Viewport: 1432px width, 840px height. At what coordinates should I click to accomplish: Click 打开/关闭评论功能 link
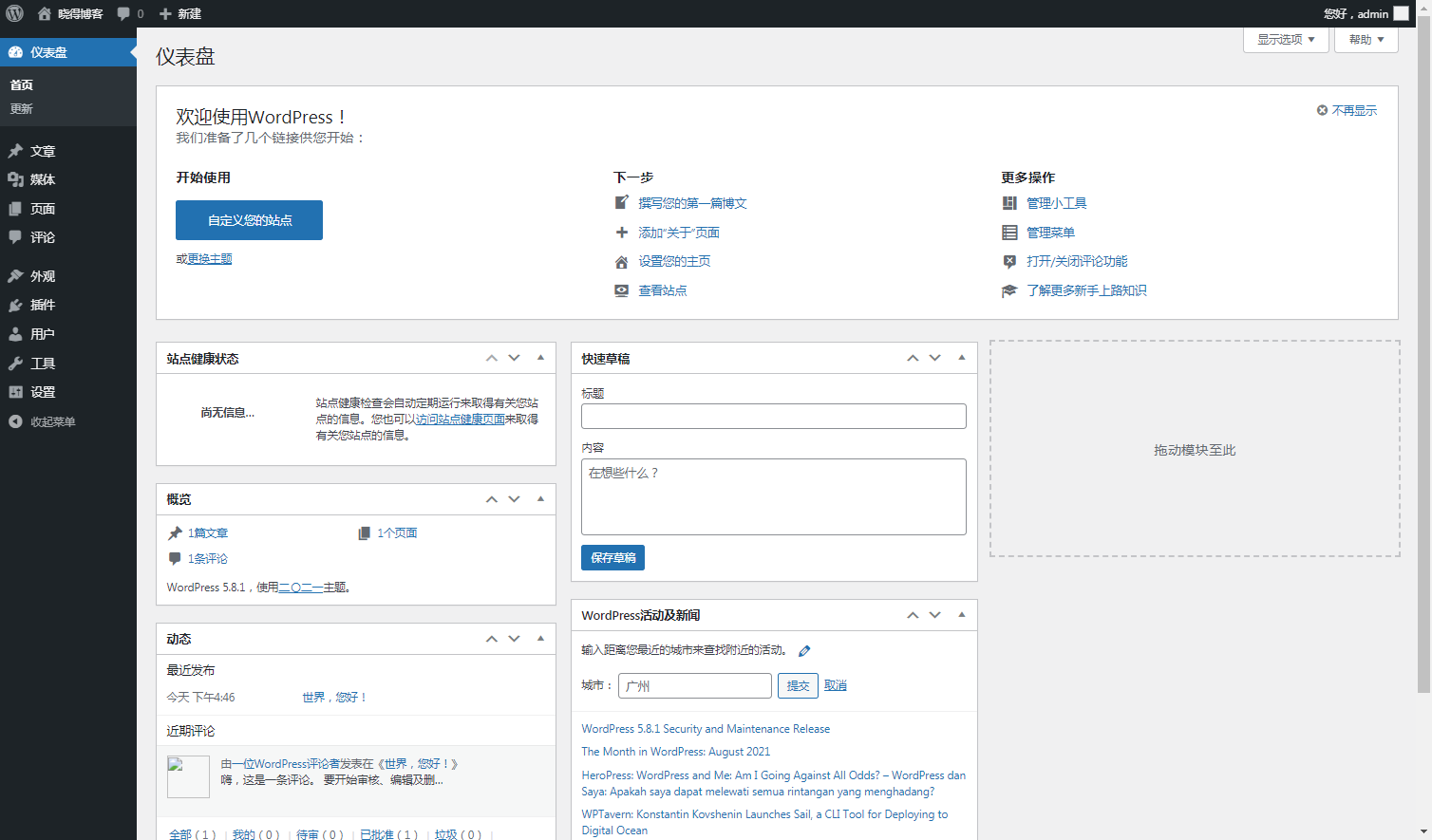(1077, 261)
